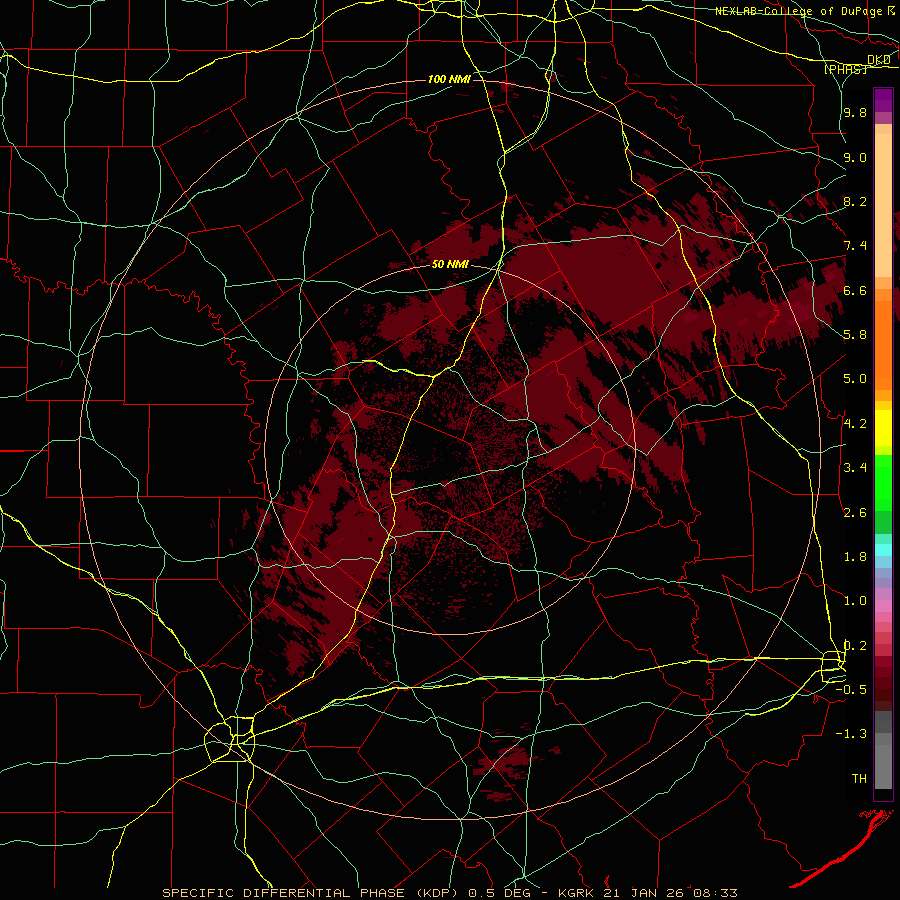
Task: Pick the dark orange segment of the color bar
Action: tap(883, 344)
